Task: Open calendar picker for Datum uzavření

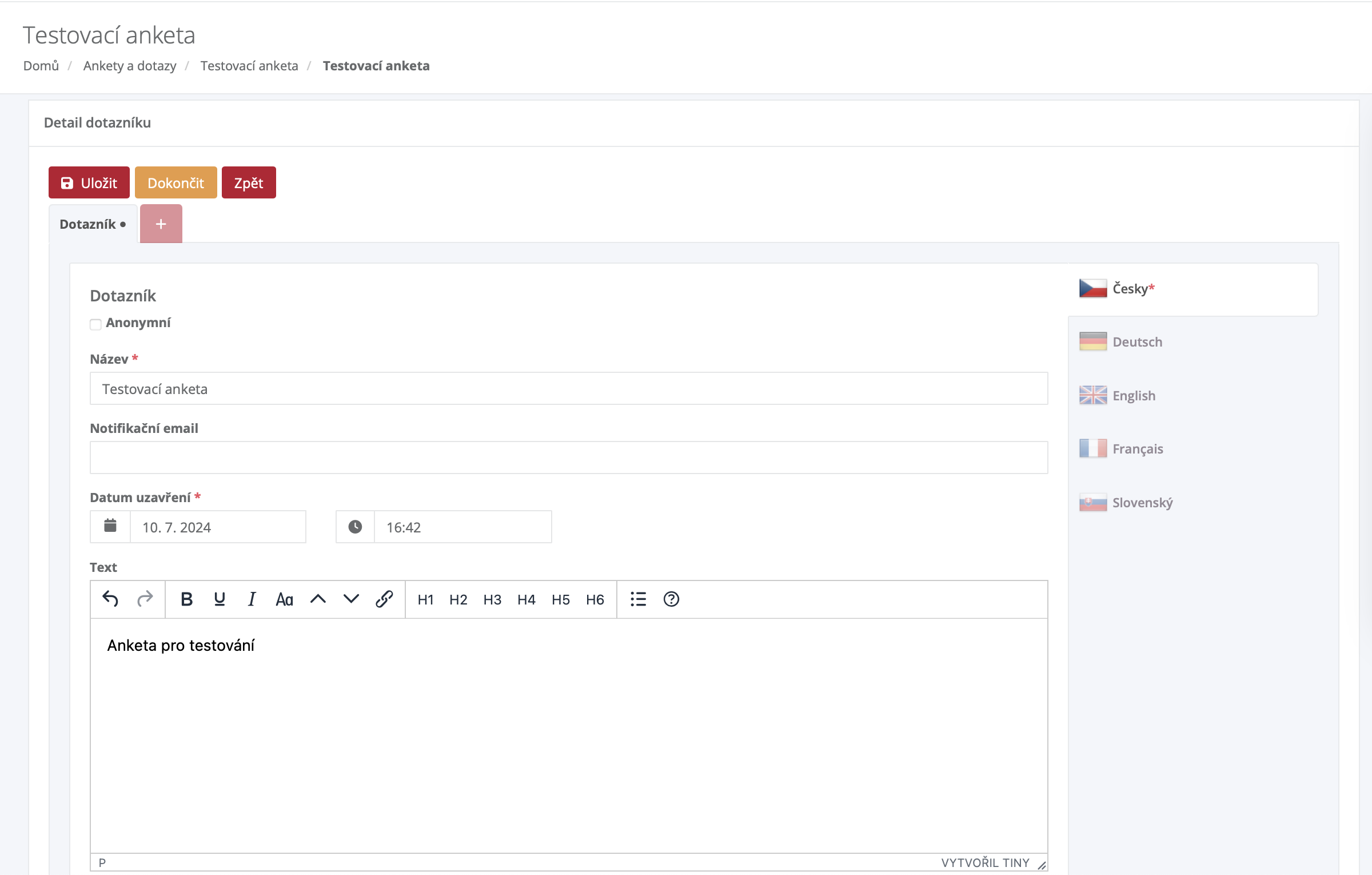Action: (x=110, y=526)
